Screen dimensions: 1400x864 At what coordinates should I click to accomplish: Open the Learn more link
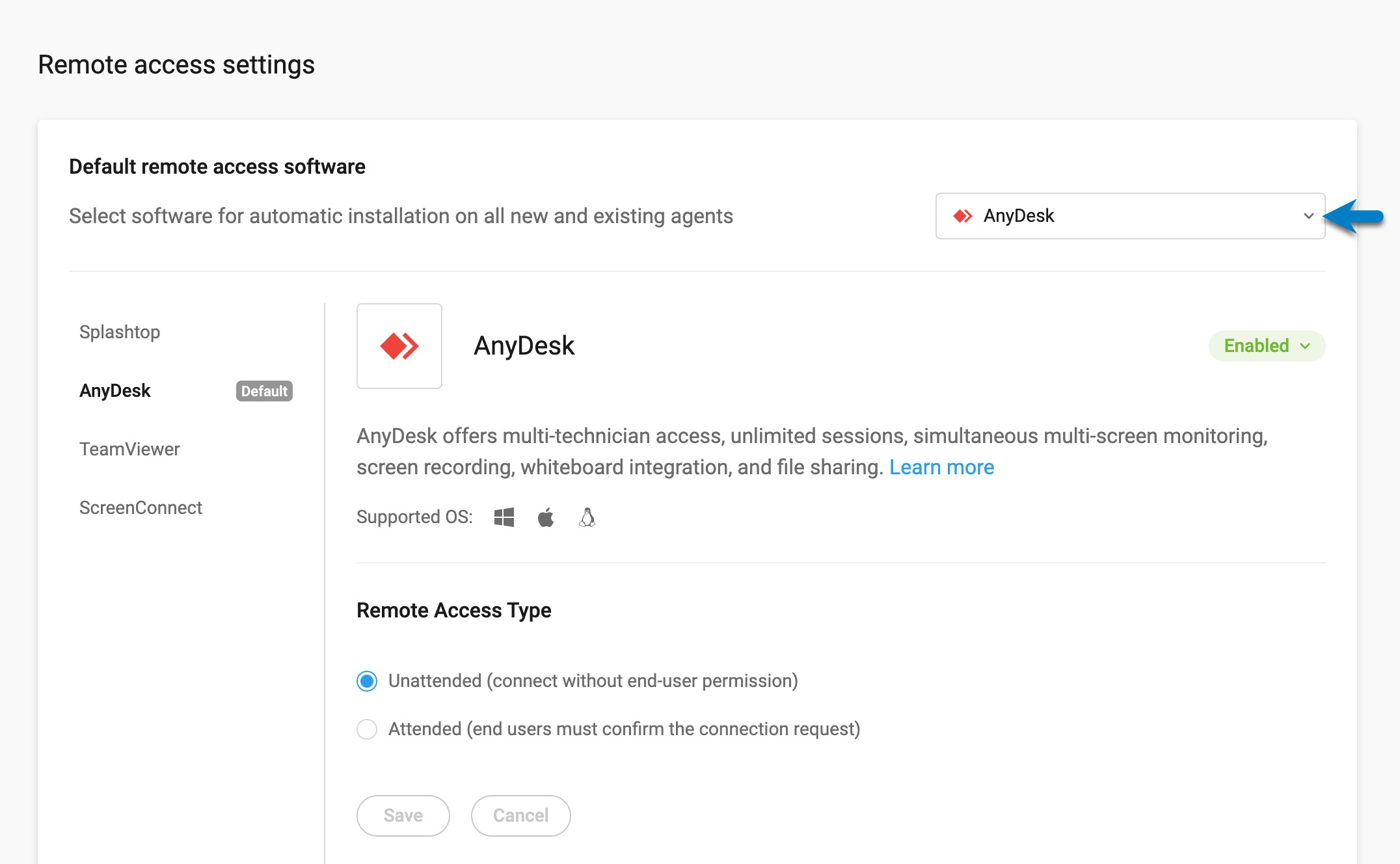[941, 466]
